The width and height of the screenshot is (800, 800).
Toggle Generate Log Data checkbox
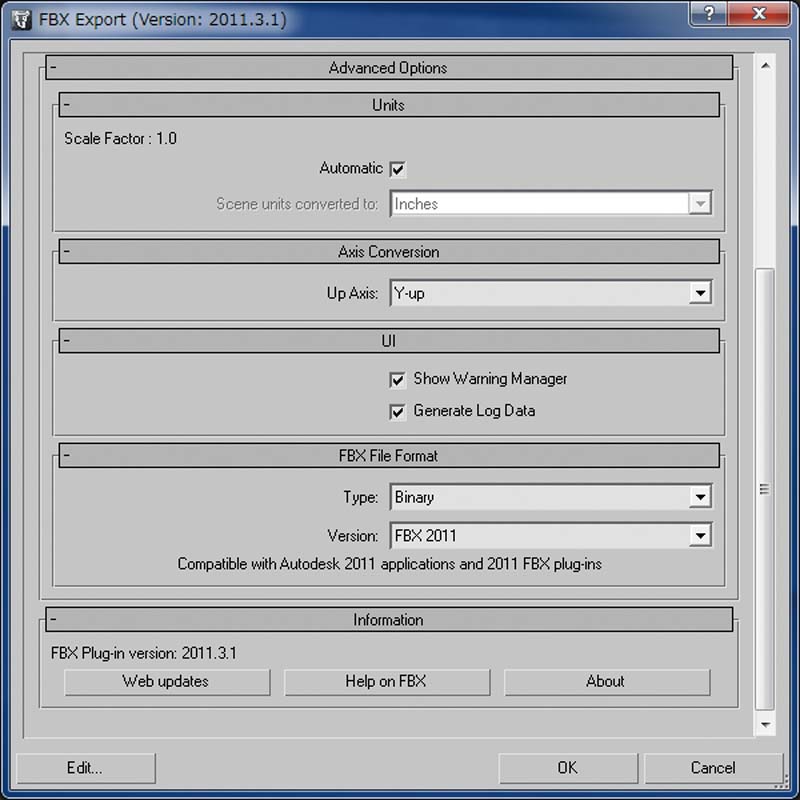397,411
